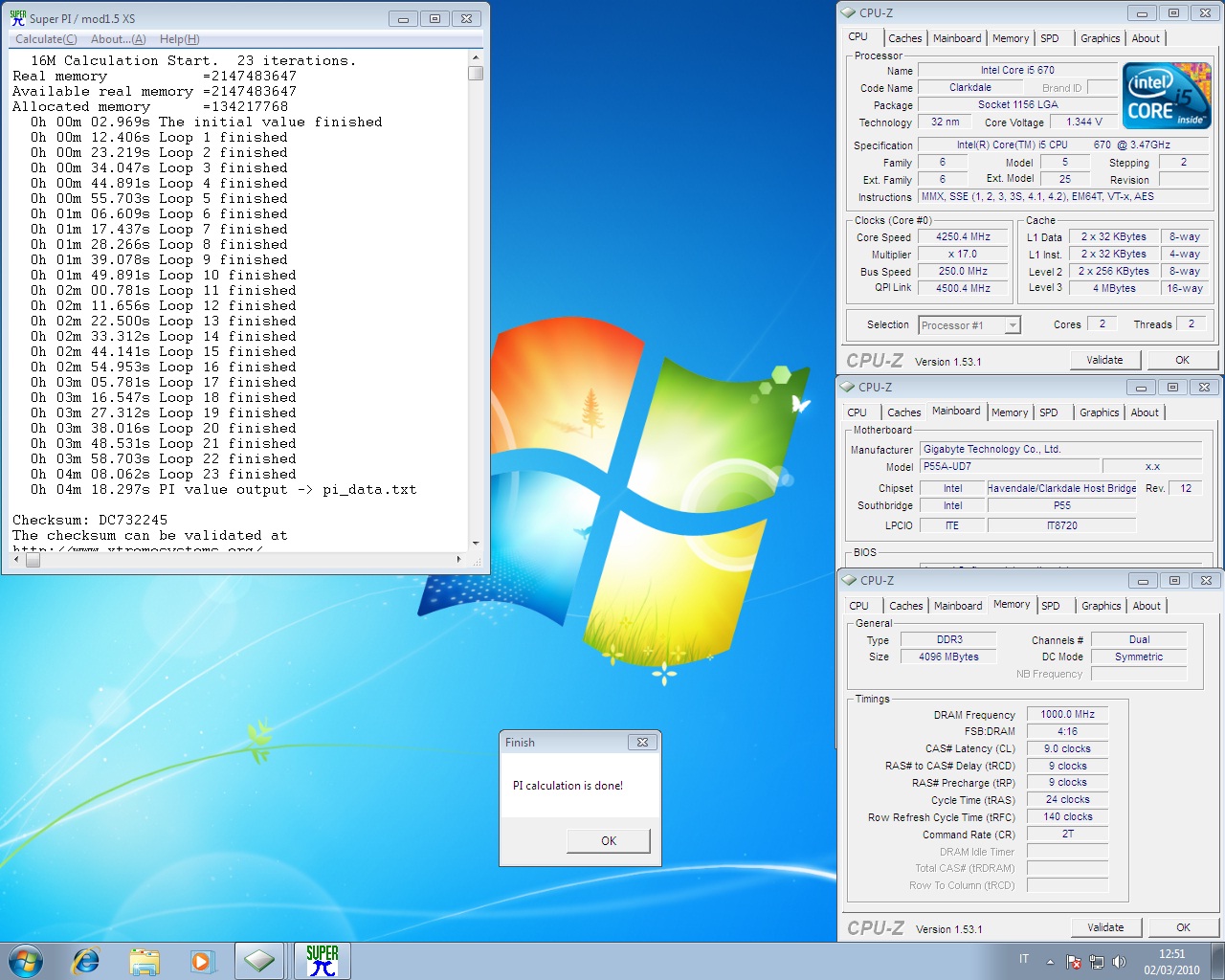Screen dimensions: 1225x980
Task: Click the Action Center flag tray icon
Action: (x=1074, y=962)
